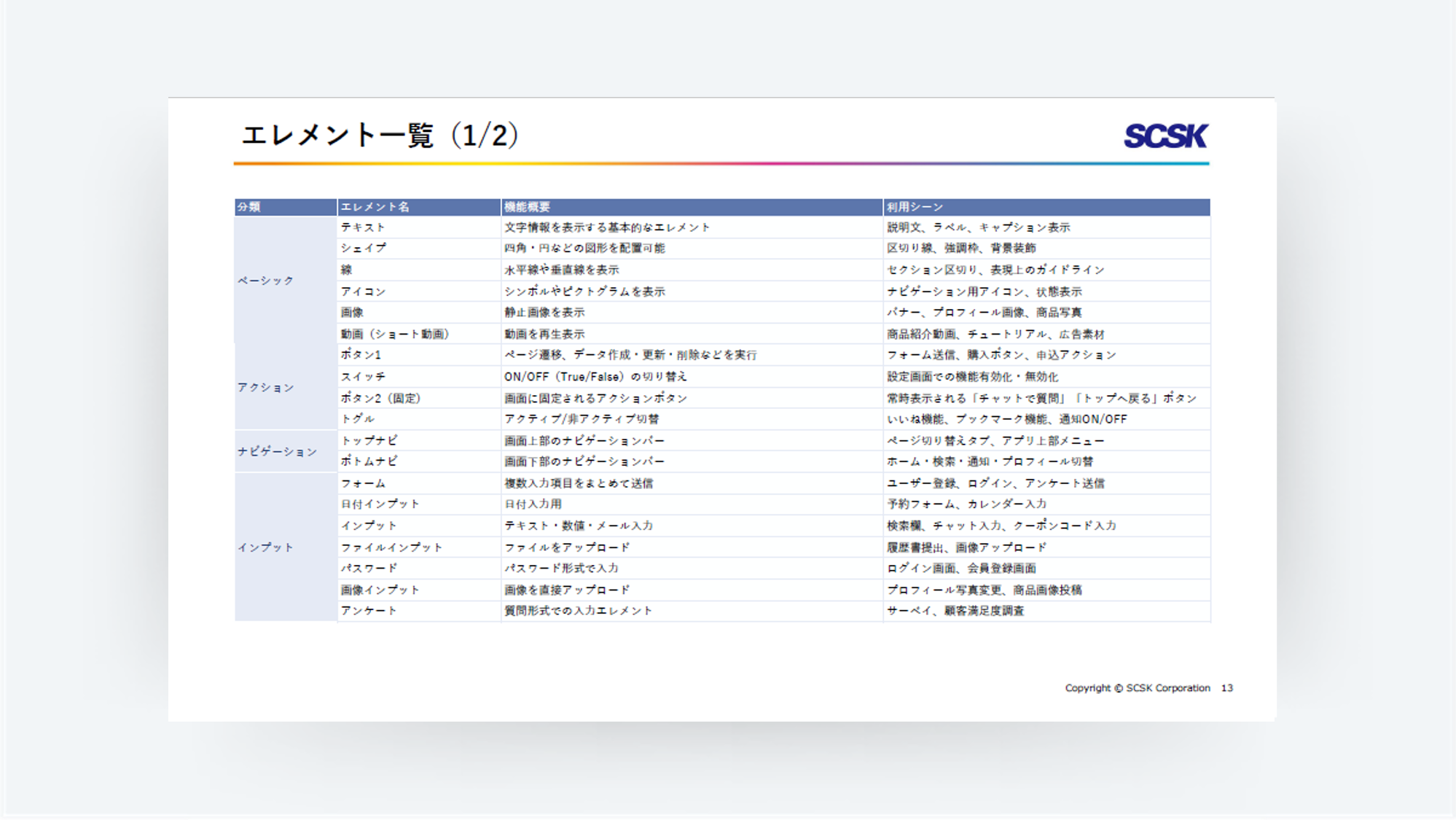The height and width of the screenshot is (820, 1456).
Task: Select the ベーシック category cell
Action: (266, 281)
